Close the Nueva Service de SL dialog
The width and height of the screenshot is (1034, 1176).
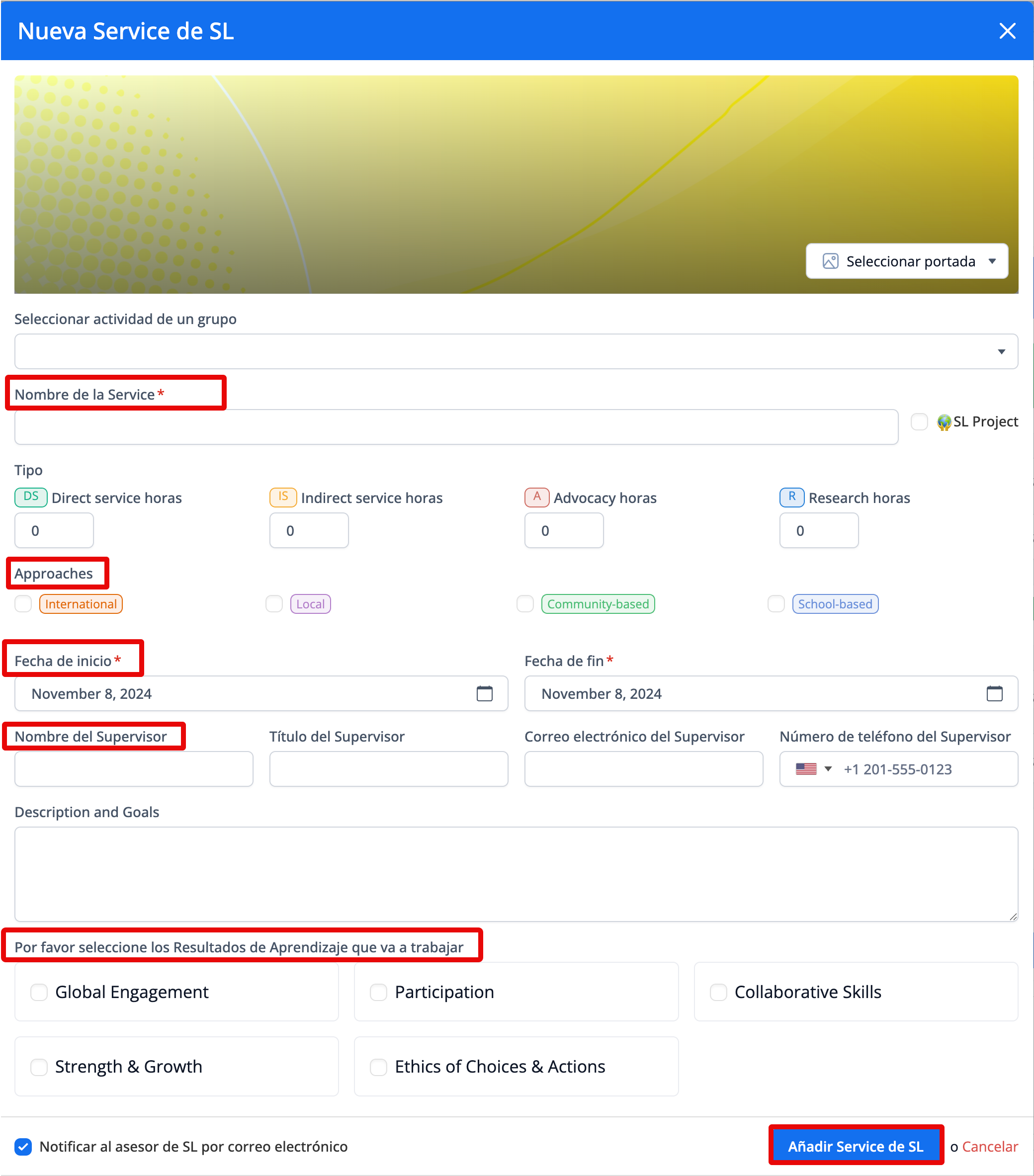(x=1007, y=31)
